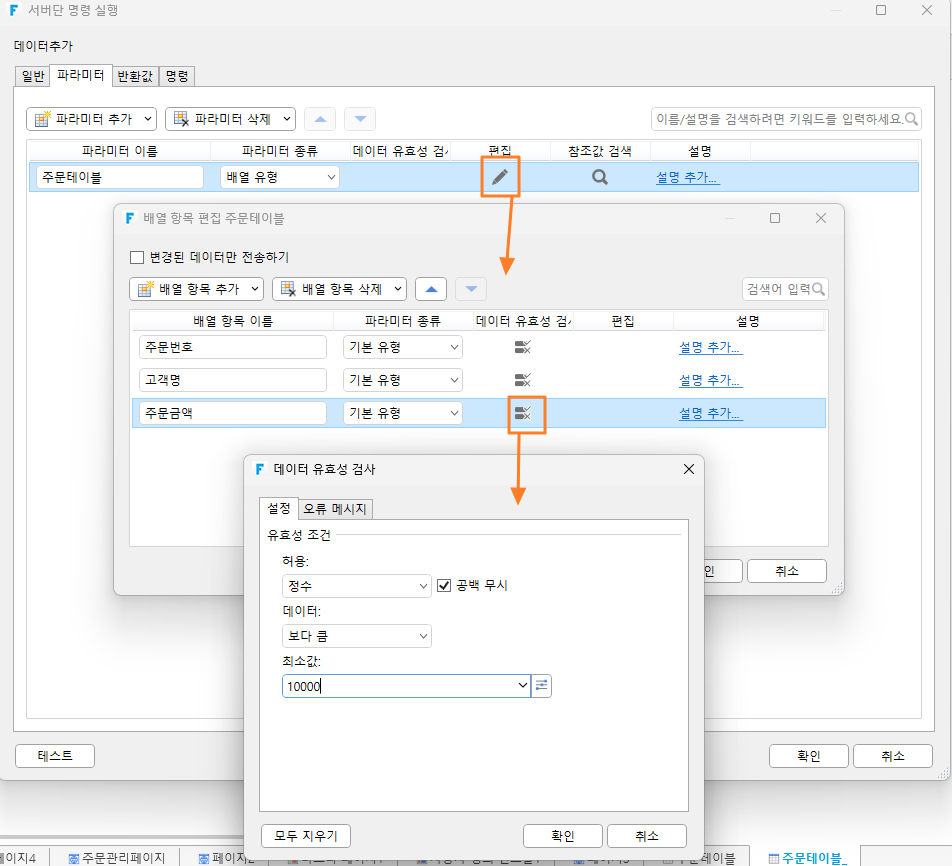Open the 주문테이블_ bottom tab
952x866 pixels.
808,858
